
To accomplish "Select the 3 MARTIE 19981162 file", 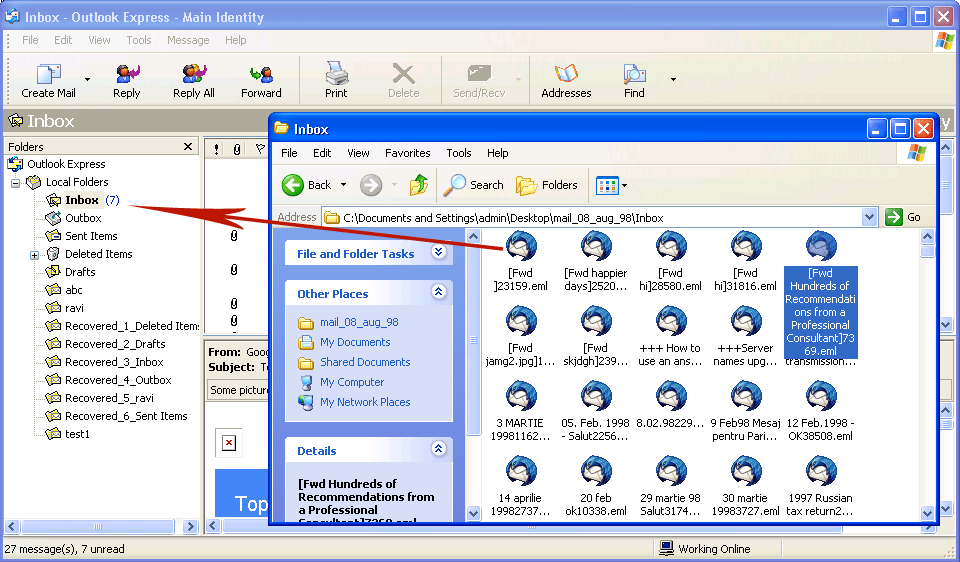I will 521,410.
